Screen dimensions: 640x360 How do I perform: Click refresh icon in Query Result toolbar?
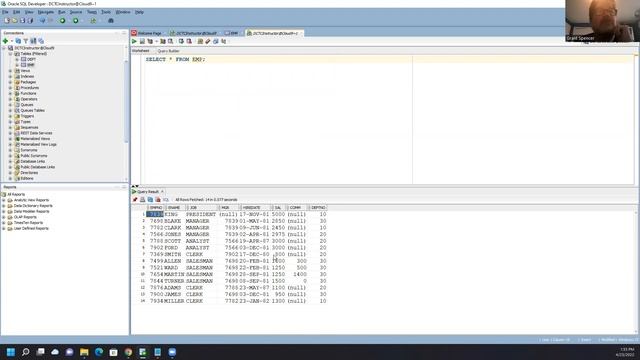click(150, 200)
